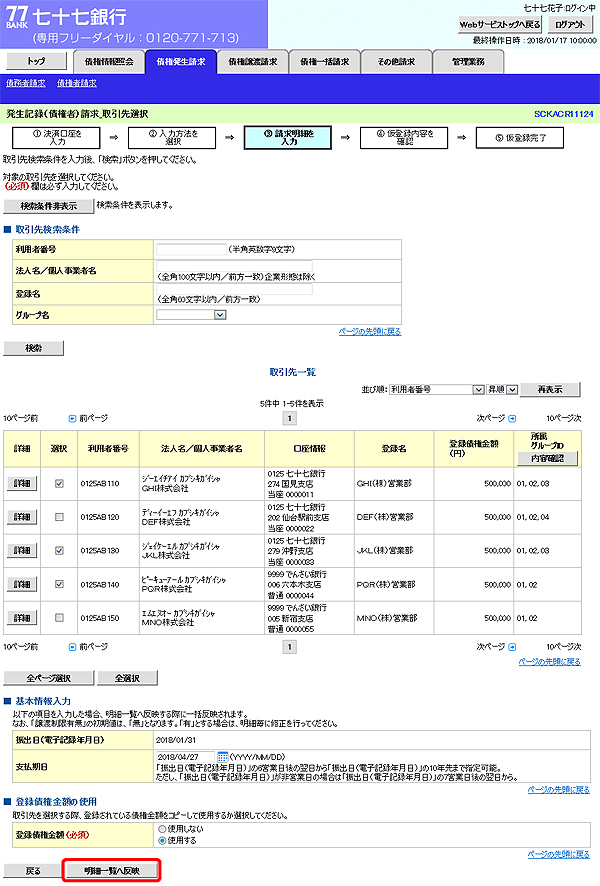Switch to the 債権情報照会 tab
The width and height of the screenshot is (600, 886).
109,62
